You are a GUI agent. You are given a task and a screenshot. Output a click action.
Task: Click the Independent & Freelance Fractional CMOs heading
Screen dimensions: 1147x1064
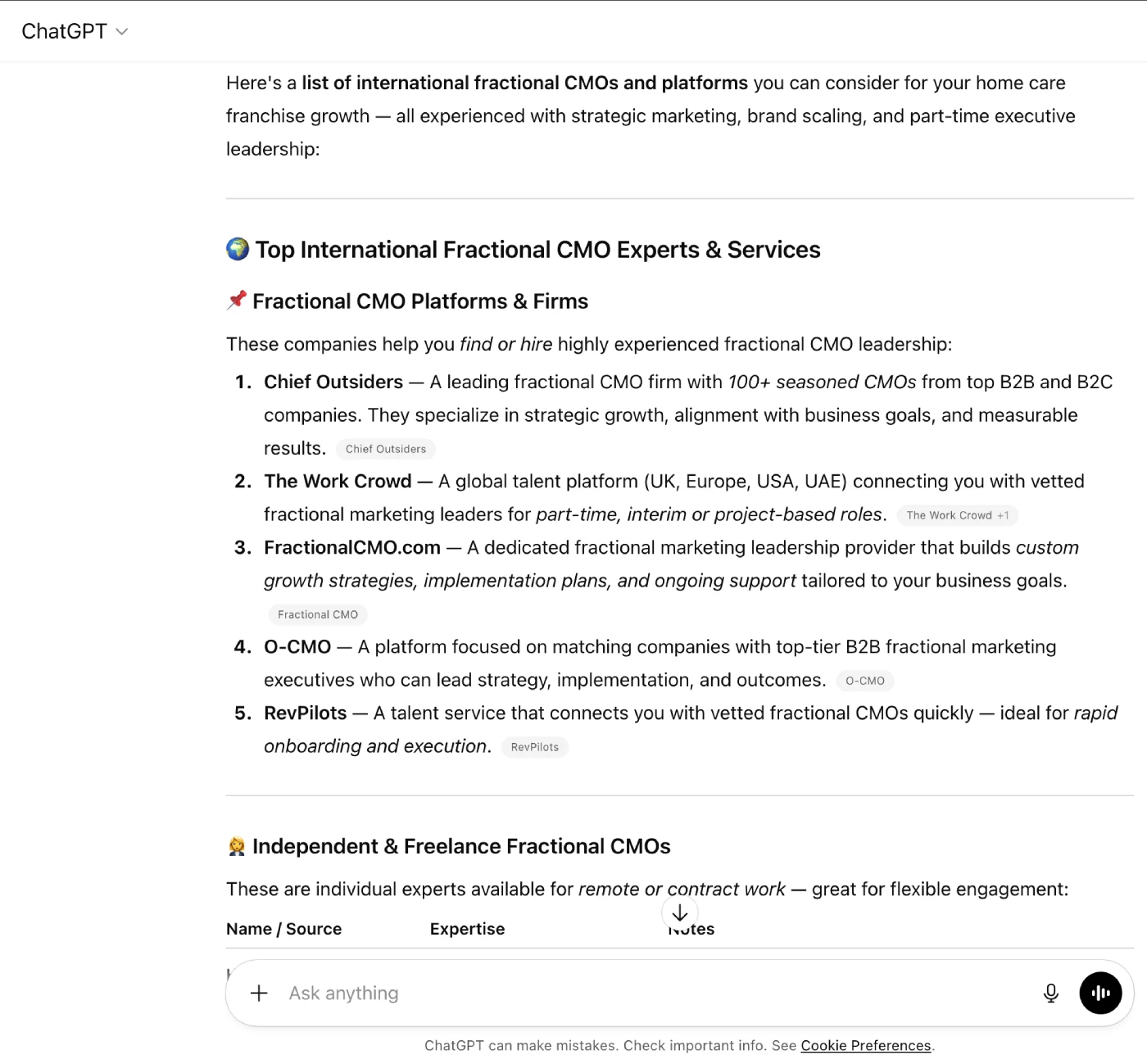coord(461,846)
